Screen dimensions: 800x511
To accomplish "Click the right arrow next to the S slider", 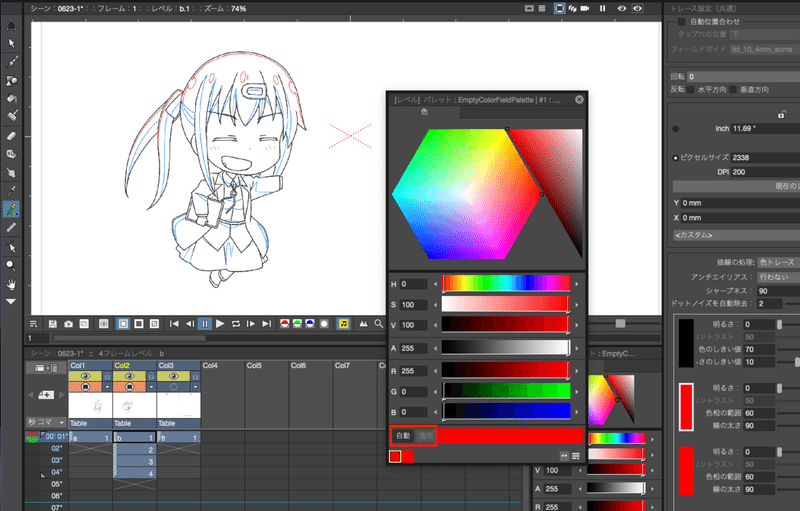I will pos(577,305).
